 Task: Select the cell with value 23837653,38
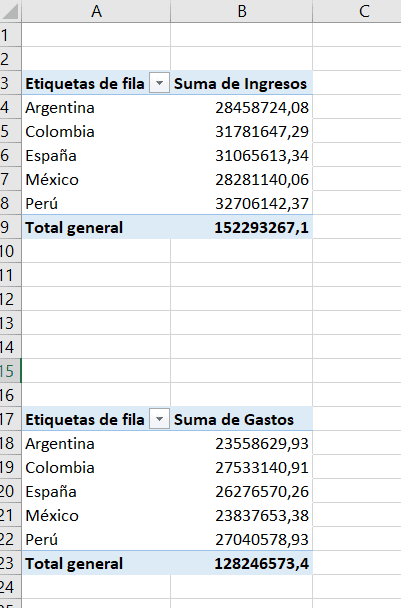242,516
